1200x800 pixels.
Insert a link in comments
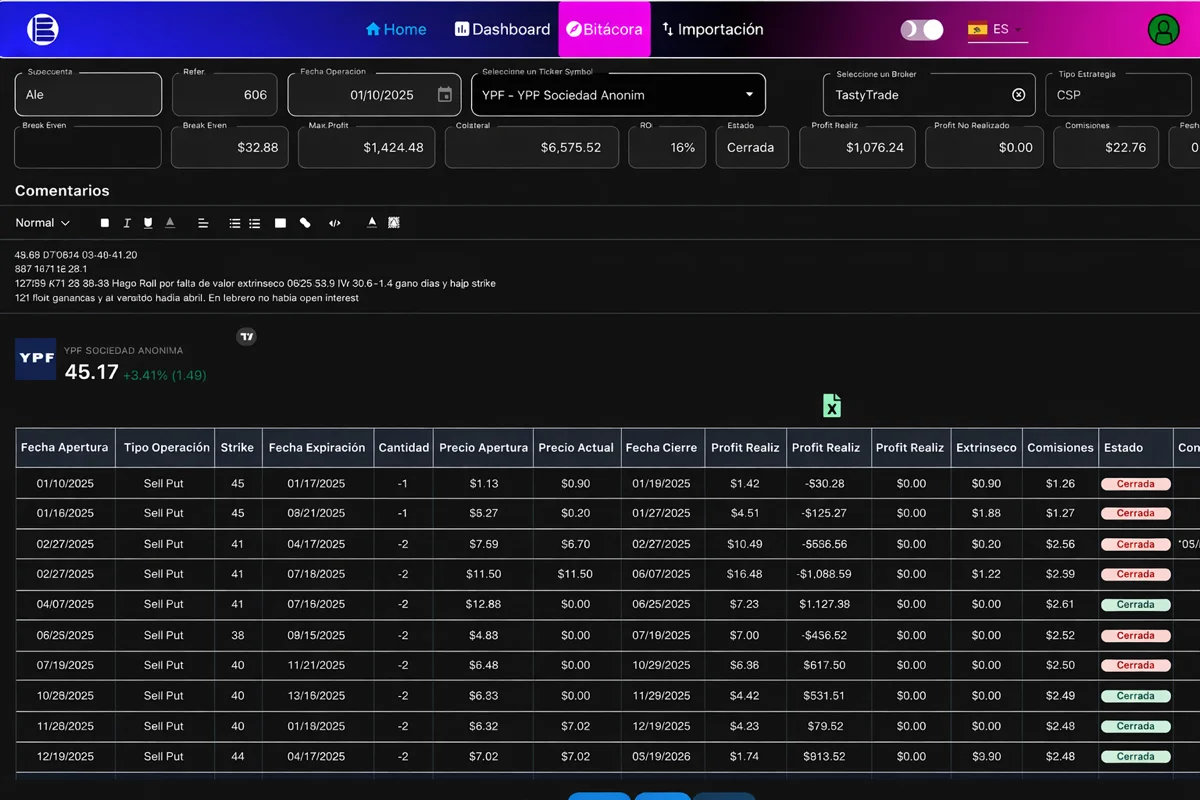pos(306,223)
